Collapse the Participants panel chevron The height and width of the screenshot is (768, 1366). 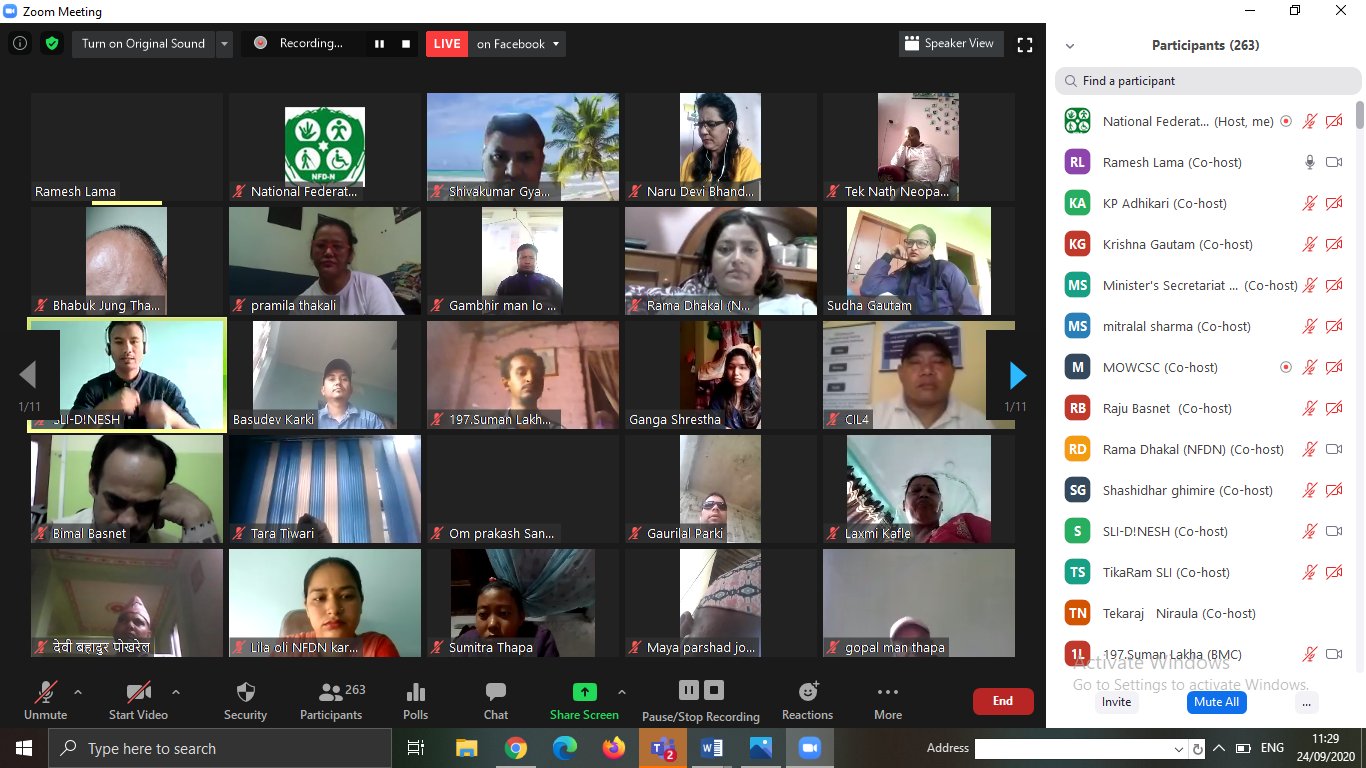click(x=1070, y=46)
